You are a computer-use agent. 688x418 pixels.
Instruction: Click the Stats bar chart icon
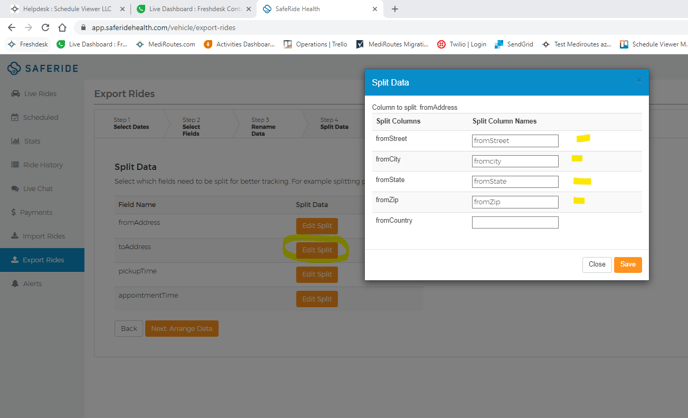[x=15, y=141]
